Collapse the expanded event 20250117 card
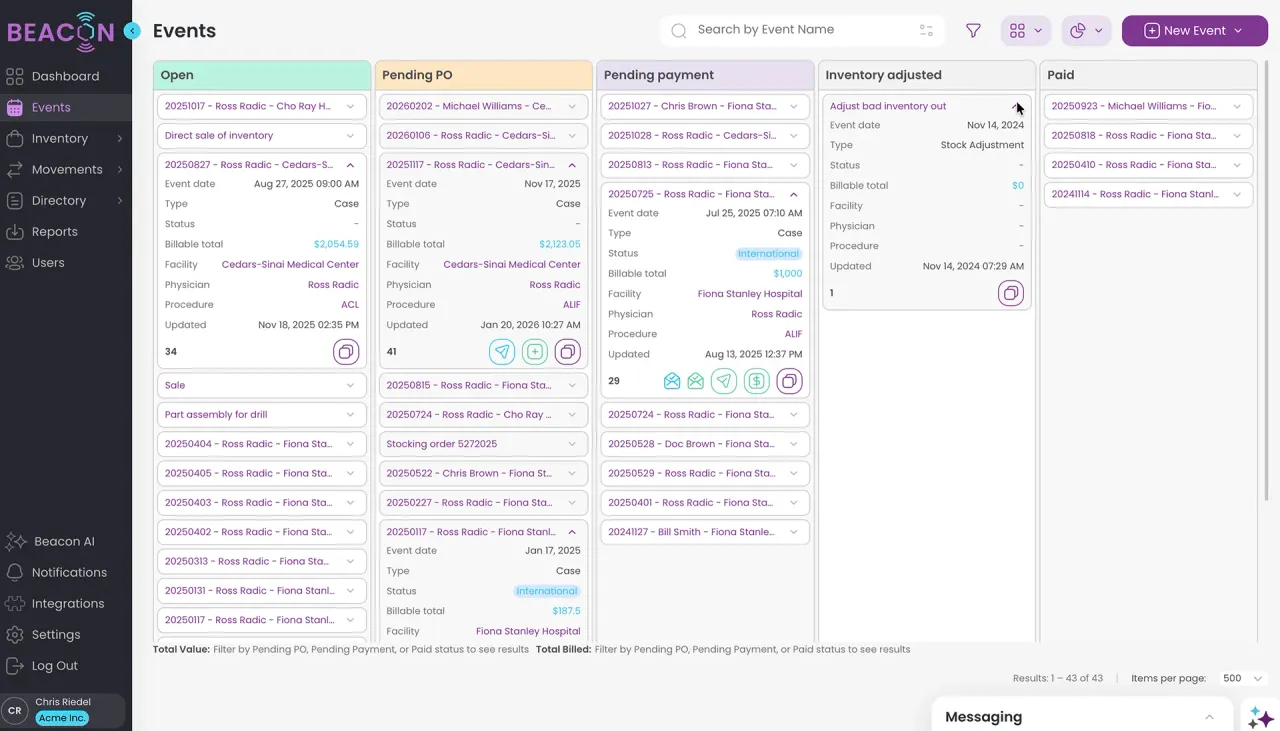Screen dimensions: 1280x731 [570, 531]
